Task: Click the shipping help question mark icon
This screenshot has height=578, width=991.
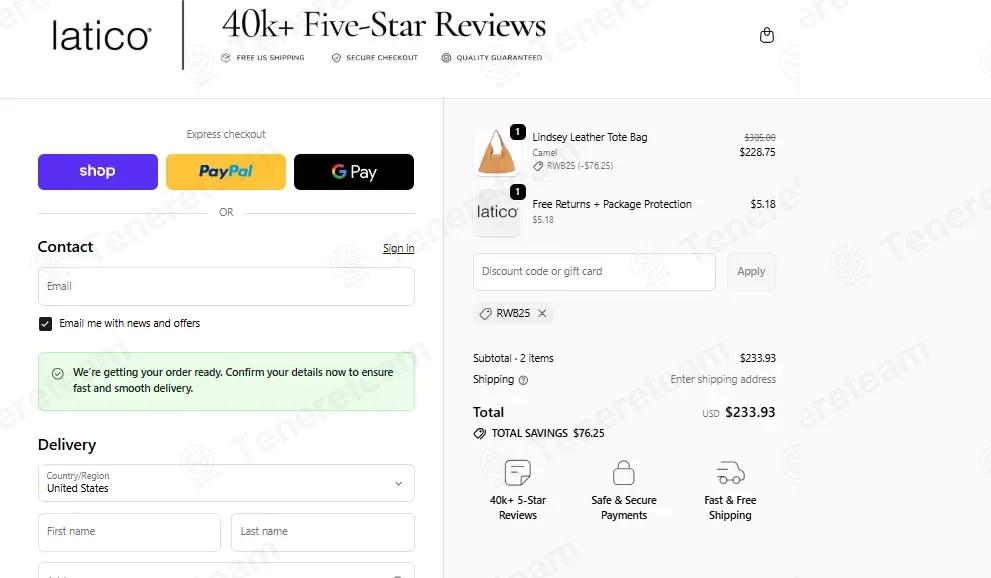Action: click(523, 380)
